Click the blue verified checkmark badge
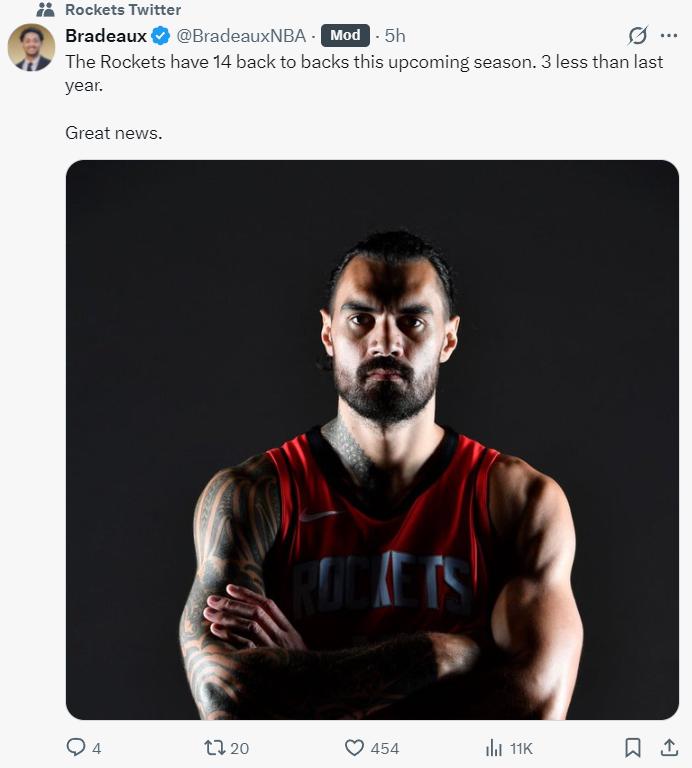This screenshot has width=692, height=768. (x=161, y=36)
